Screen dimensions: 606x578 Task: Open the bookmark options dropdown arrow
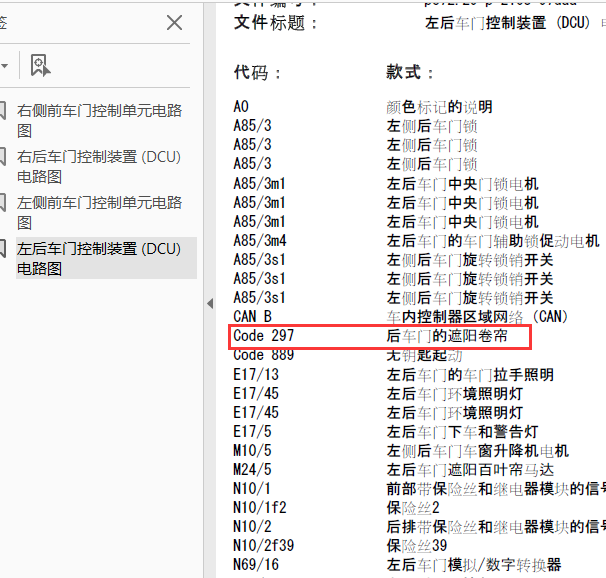[x=4, y=66]
